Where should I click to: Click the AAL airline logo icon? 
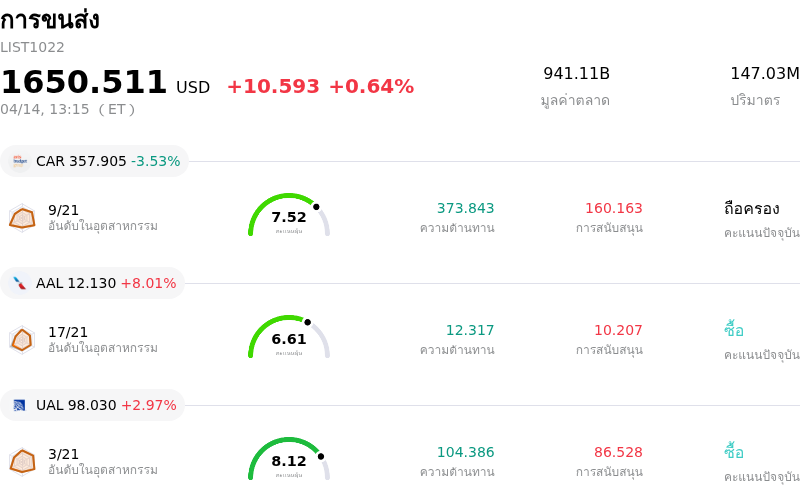[20, 283]
